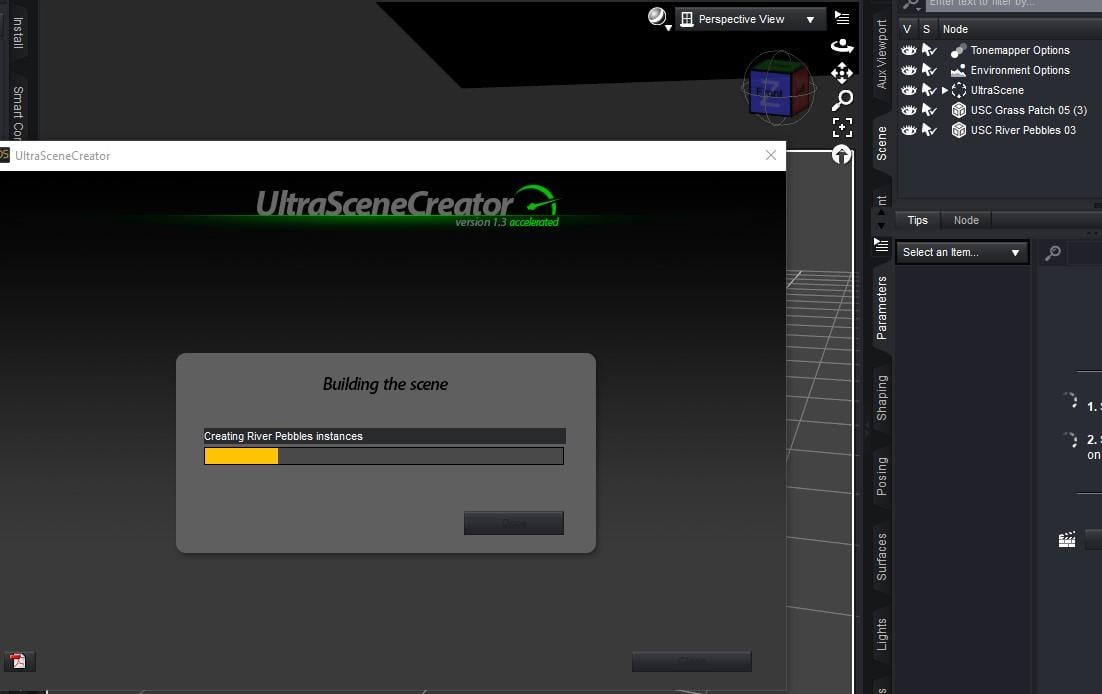This screenshot has width=1102, height=694.
Task: Open the Aux Viewport side tab
Action: pos(881,54)
